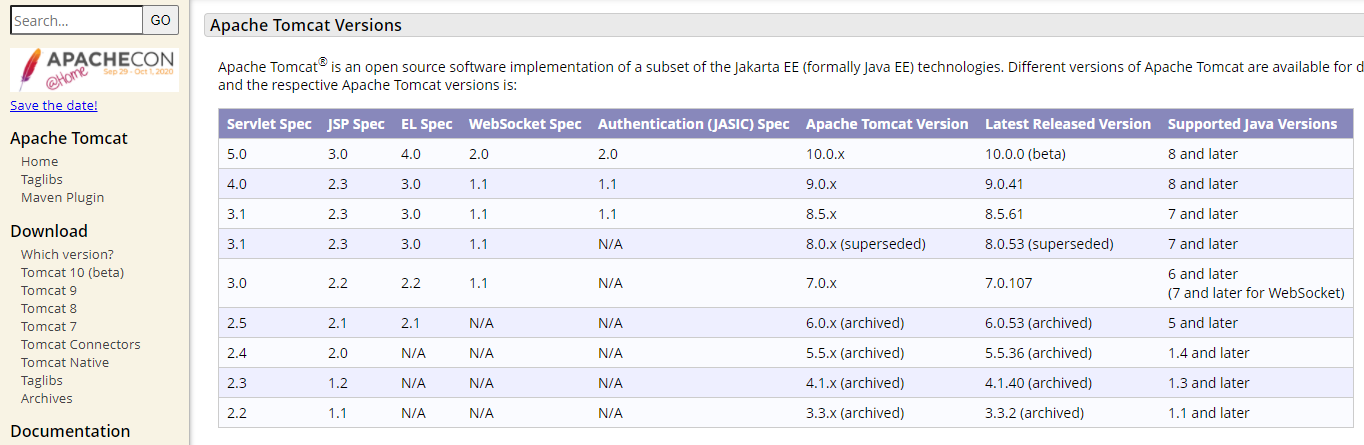Image resolution: width=1364 pixels, height=445 pixels.
Task: Click 'Latest Released Version' column header
Action: coord(1068,124)
